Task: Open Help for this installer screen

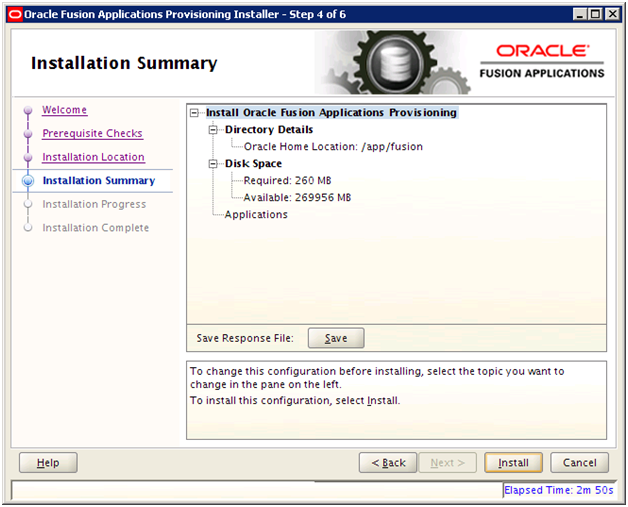Action: 48,463
